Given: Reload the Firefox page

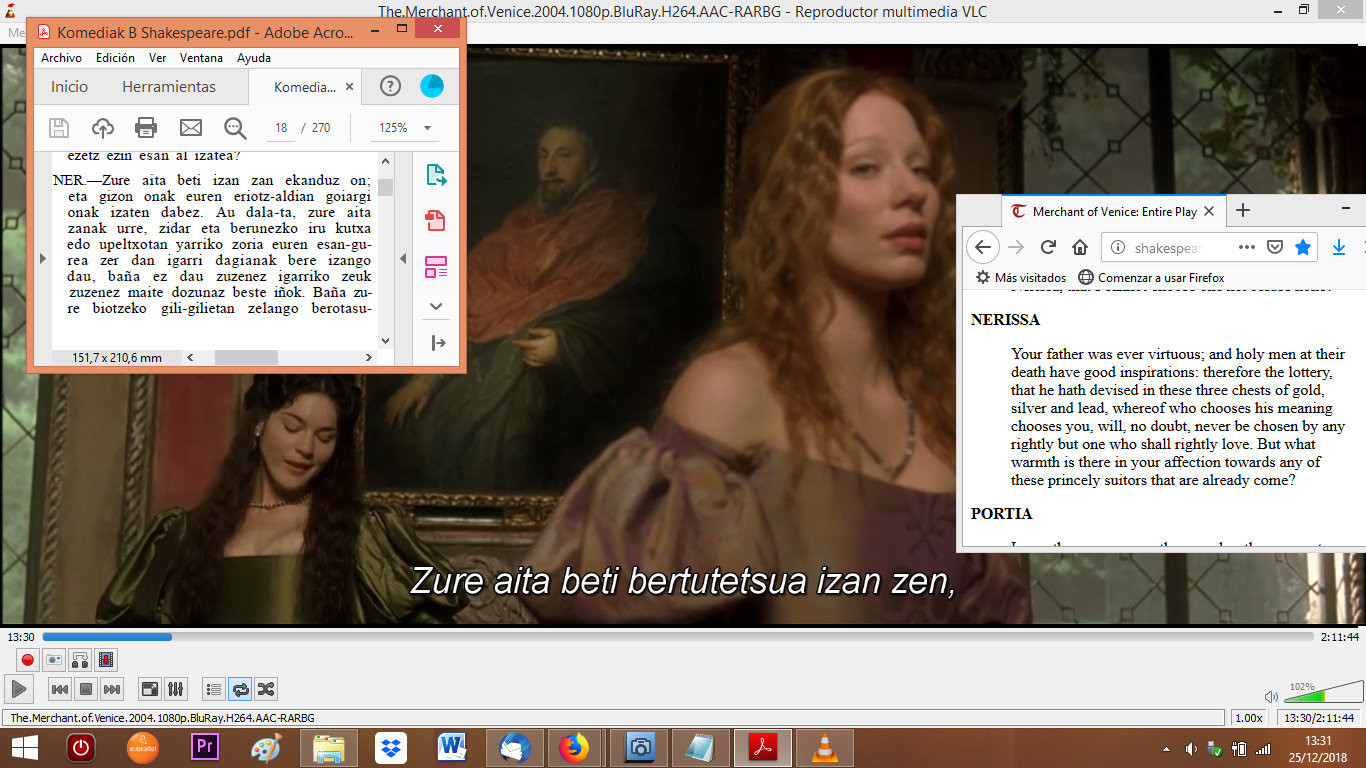Looking at the screenshot, I should [1048, 247].
